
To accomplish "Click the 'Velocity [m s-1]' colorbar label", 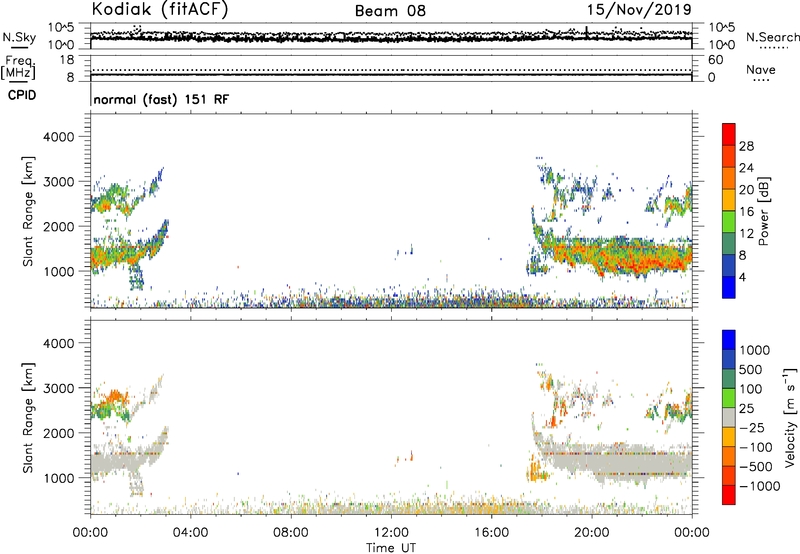I will (x=790, y=417).
